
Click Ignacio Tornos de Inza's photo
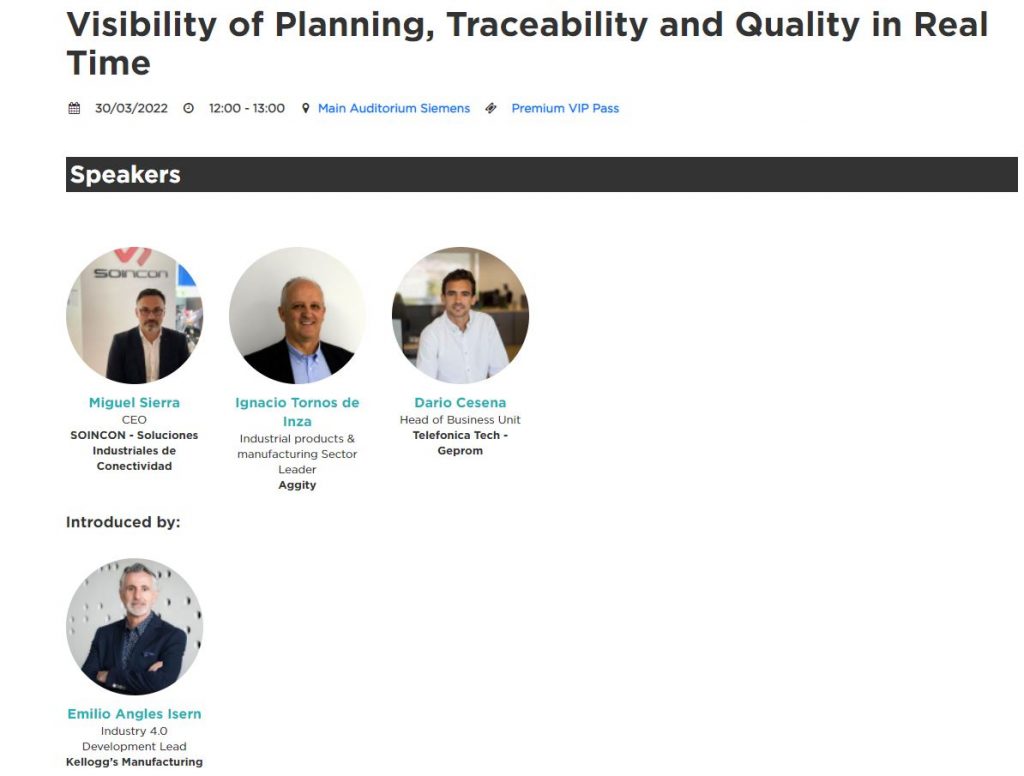[297, 316]
